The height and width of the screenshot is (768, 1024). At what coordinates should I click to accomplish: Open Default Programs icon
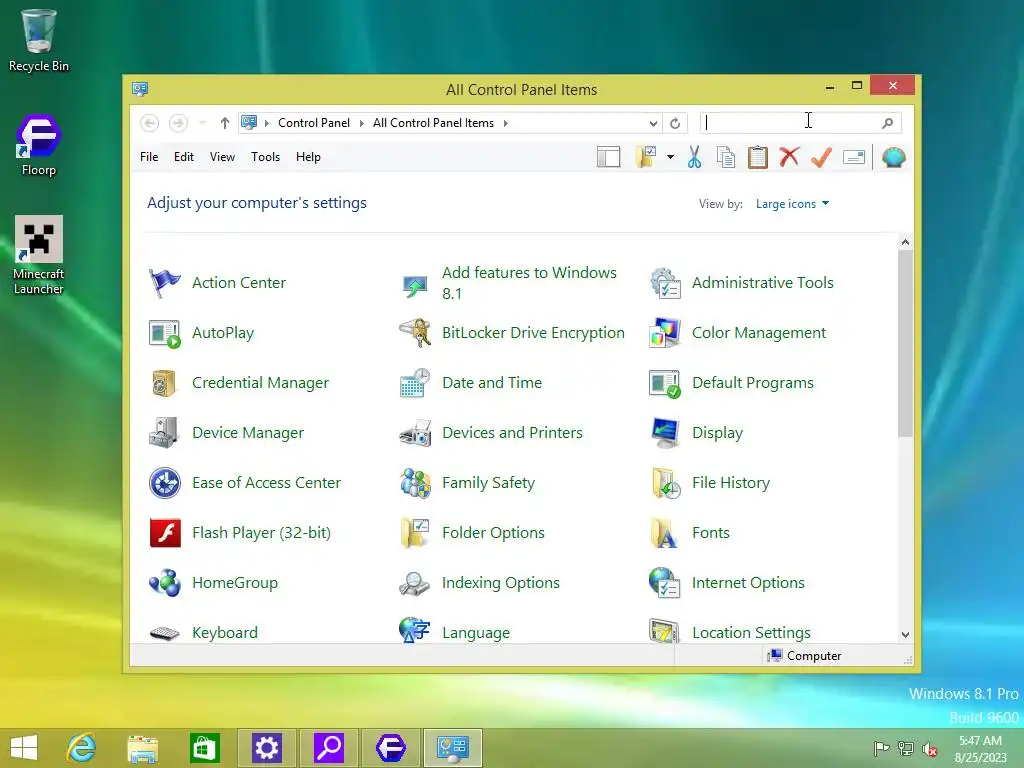[x=665, y=383]
